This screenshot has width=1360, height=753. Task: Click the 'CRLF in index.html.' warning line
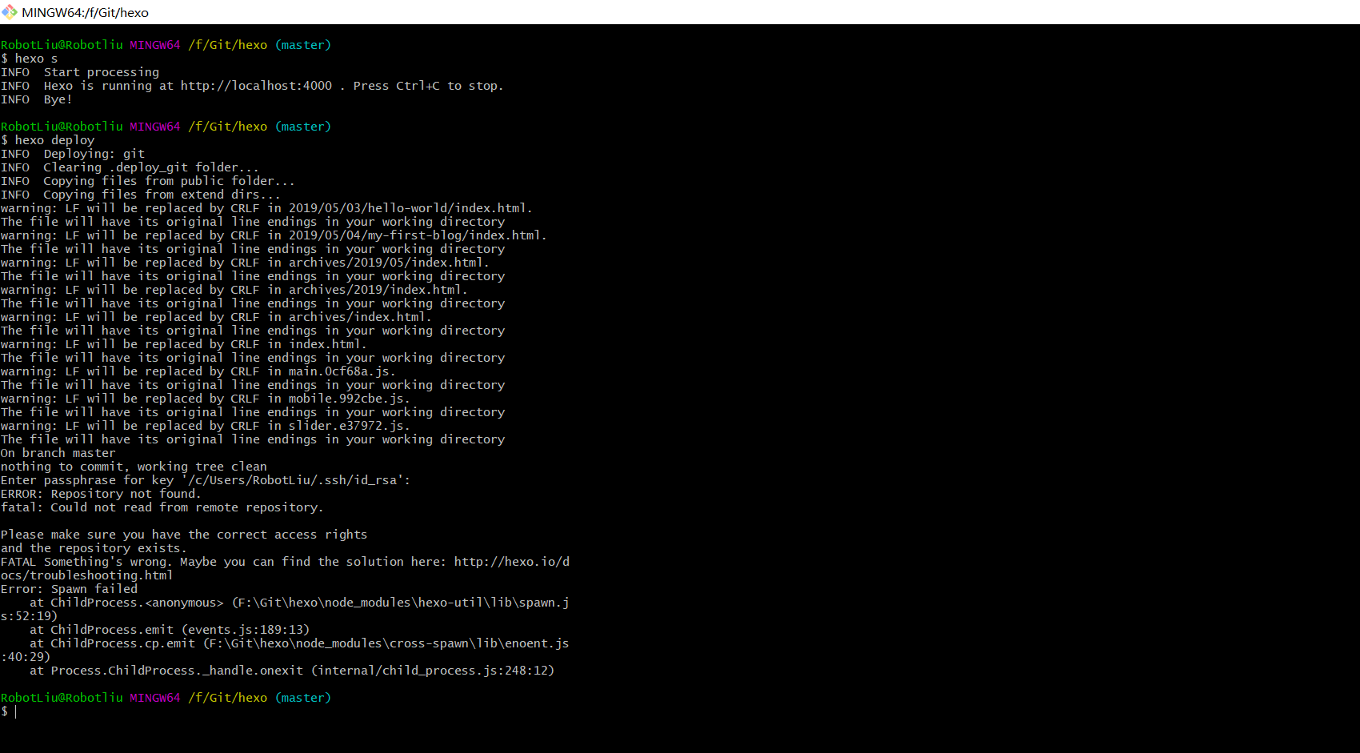(x=184, y=344)
